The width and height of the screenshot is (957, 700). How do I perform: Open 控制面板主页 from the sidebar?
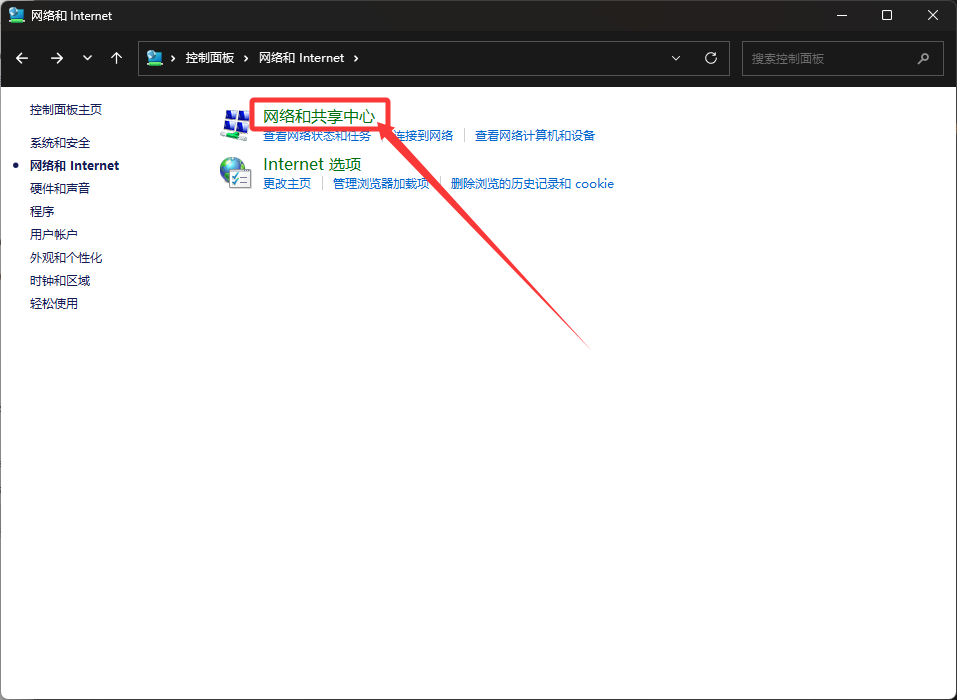pos(66,110)
